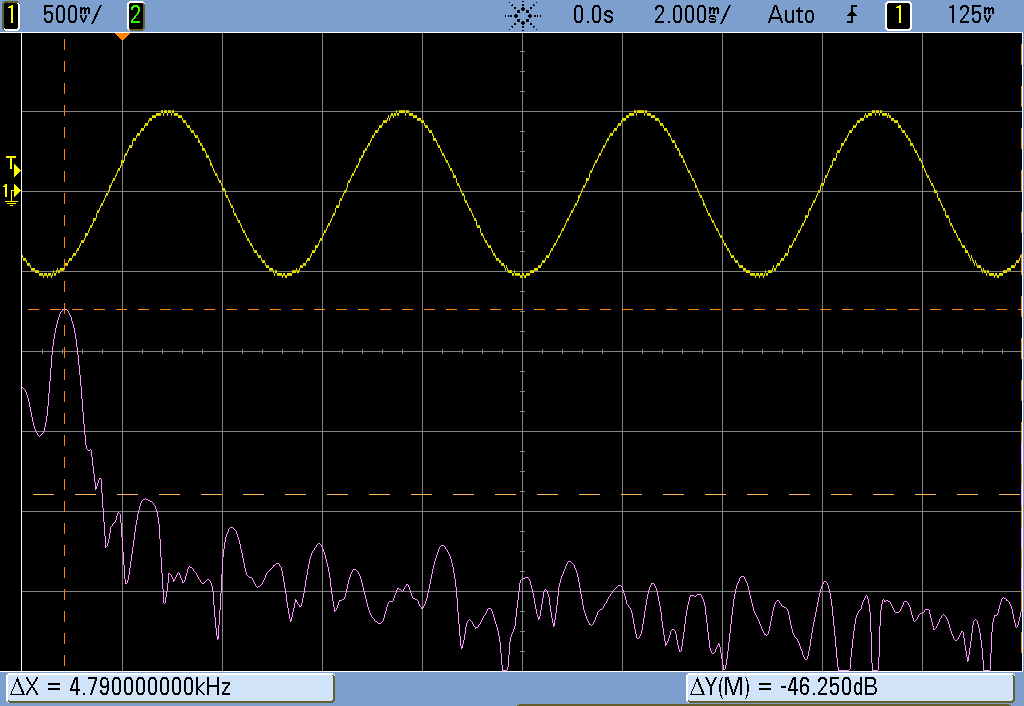Click the FFT peak under the vertical cursor
This screenshot has width=1024, height=706.
[65, 310]
